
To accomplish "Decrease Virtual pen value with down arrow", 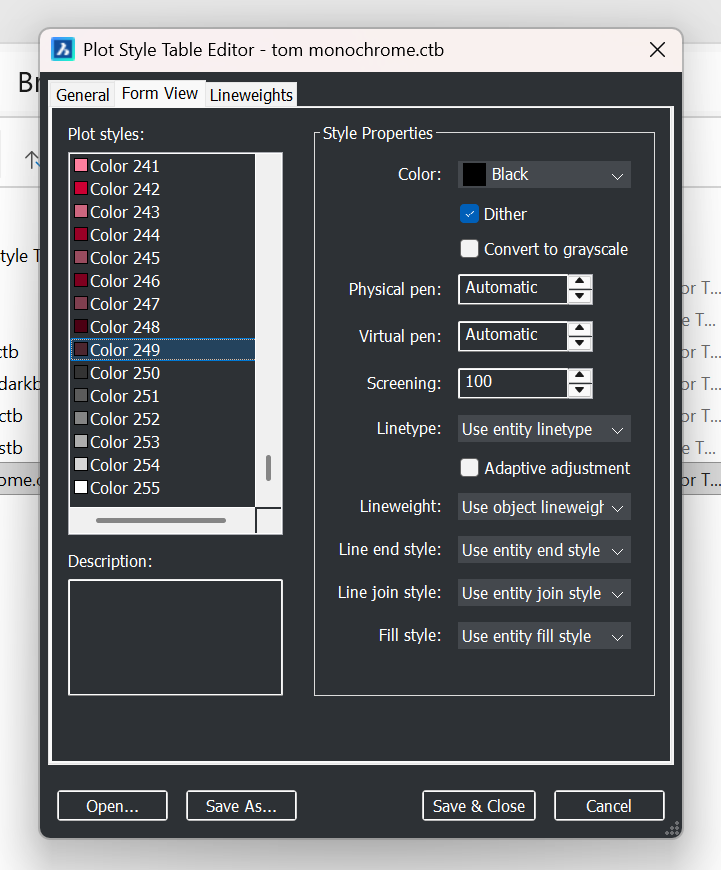I will coord(580,344).
